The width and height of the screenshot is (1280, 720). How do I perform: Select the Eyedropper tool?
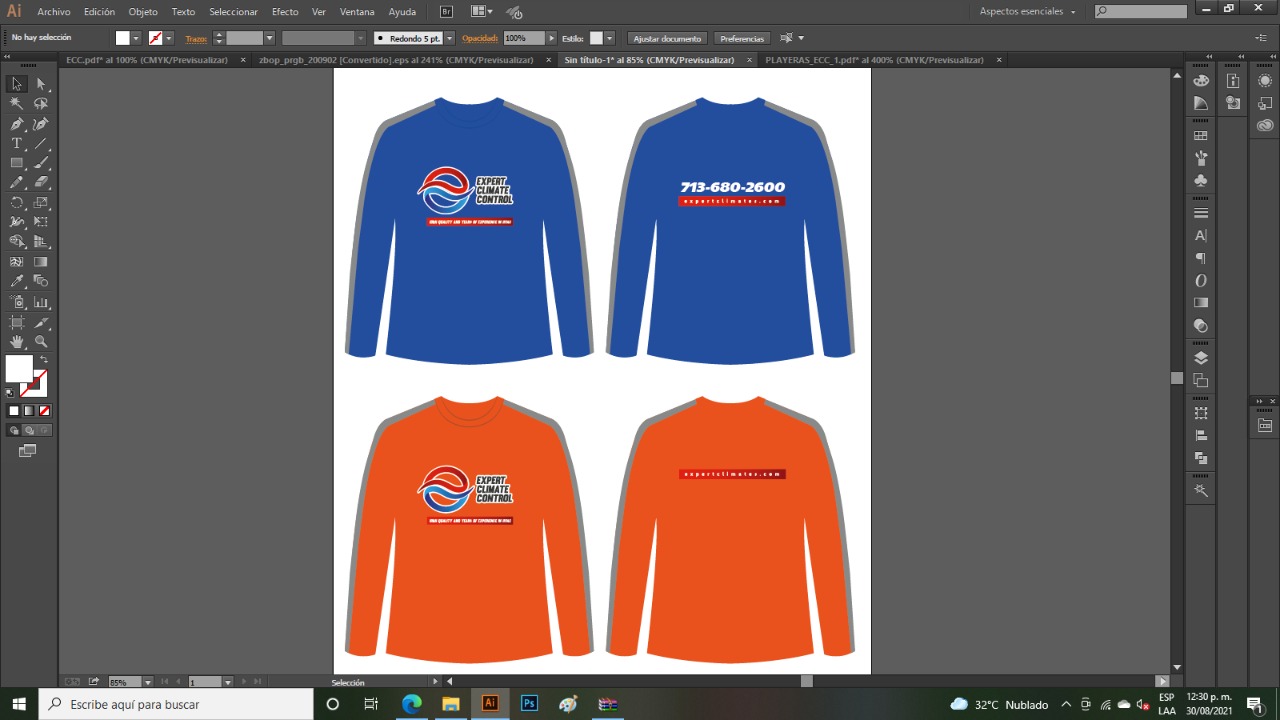(17, 282)
